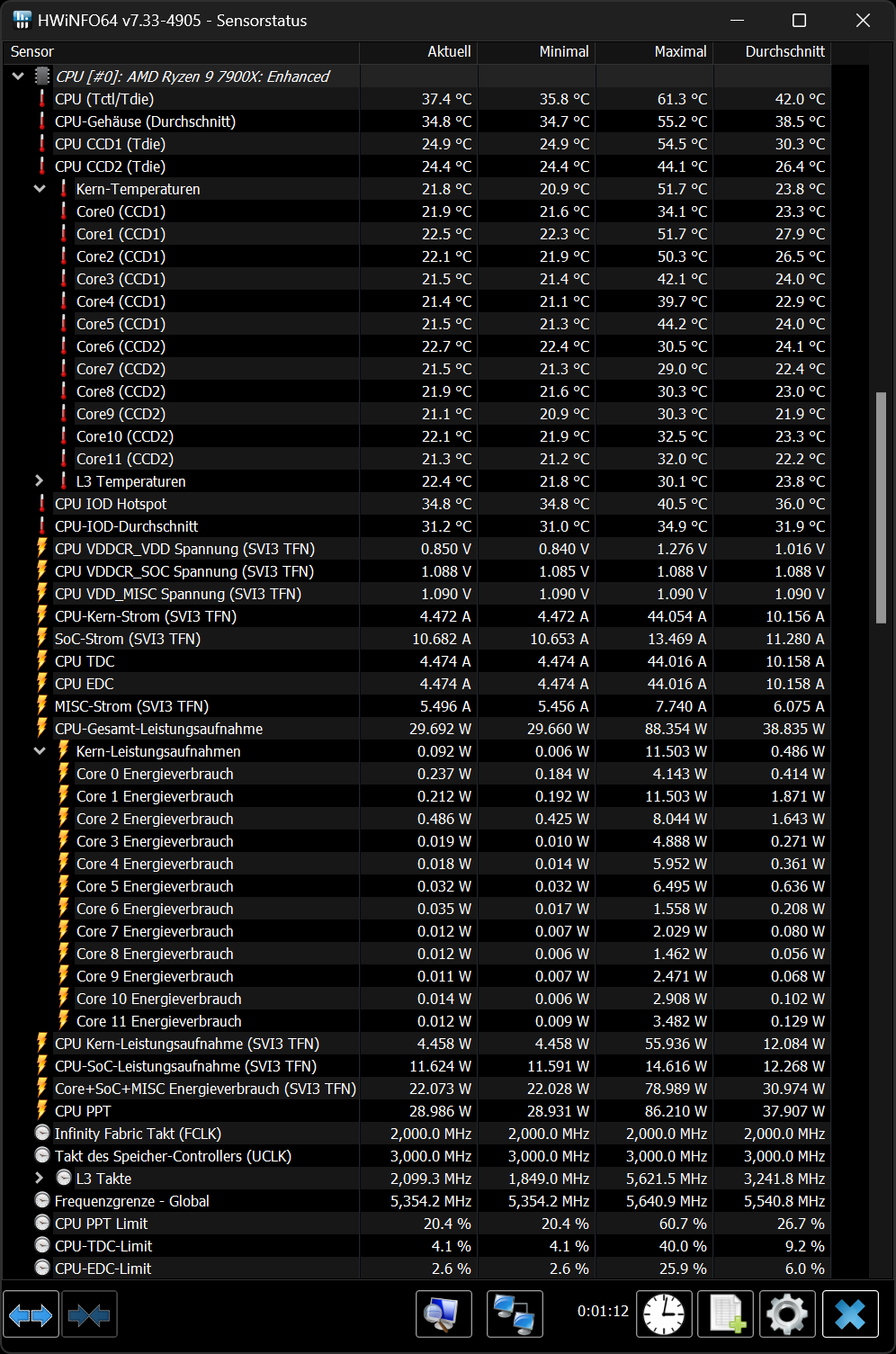Collapse the Kern-Leistungsaufnahmen tree
896x1354 pixels.
(x=40, y=751)
